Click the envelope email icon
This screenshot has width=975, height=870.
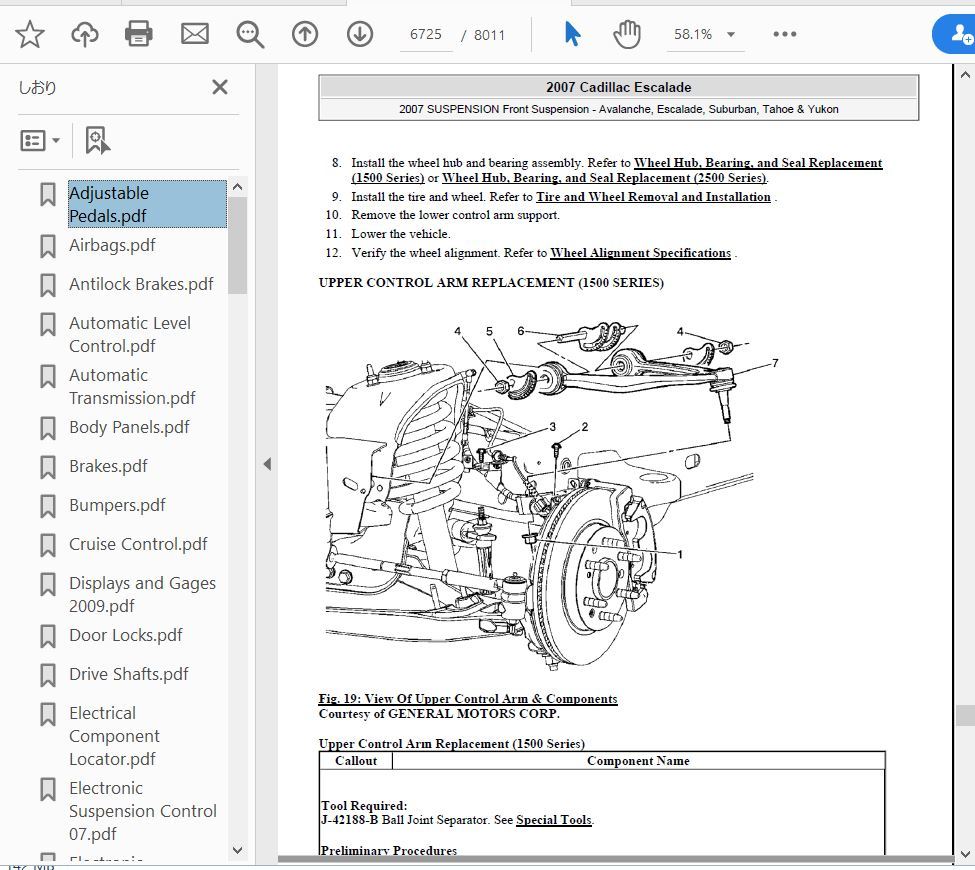(195, 34)
